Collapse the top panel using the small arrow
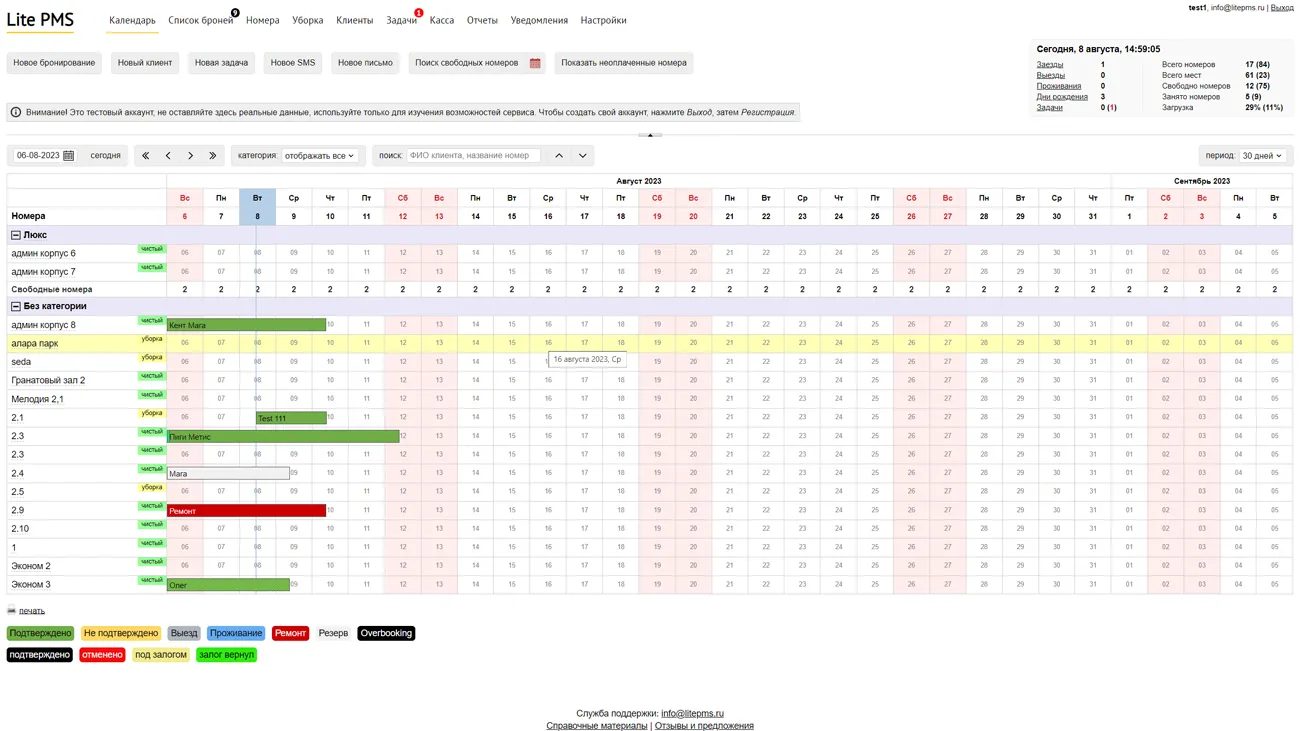The image size is (1300, 731). coord(650,135)
